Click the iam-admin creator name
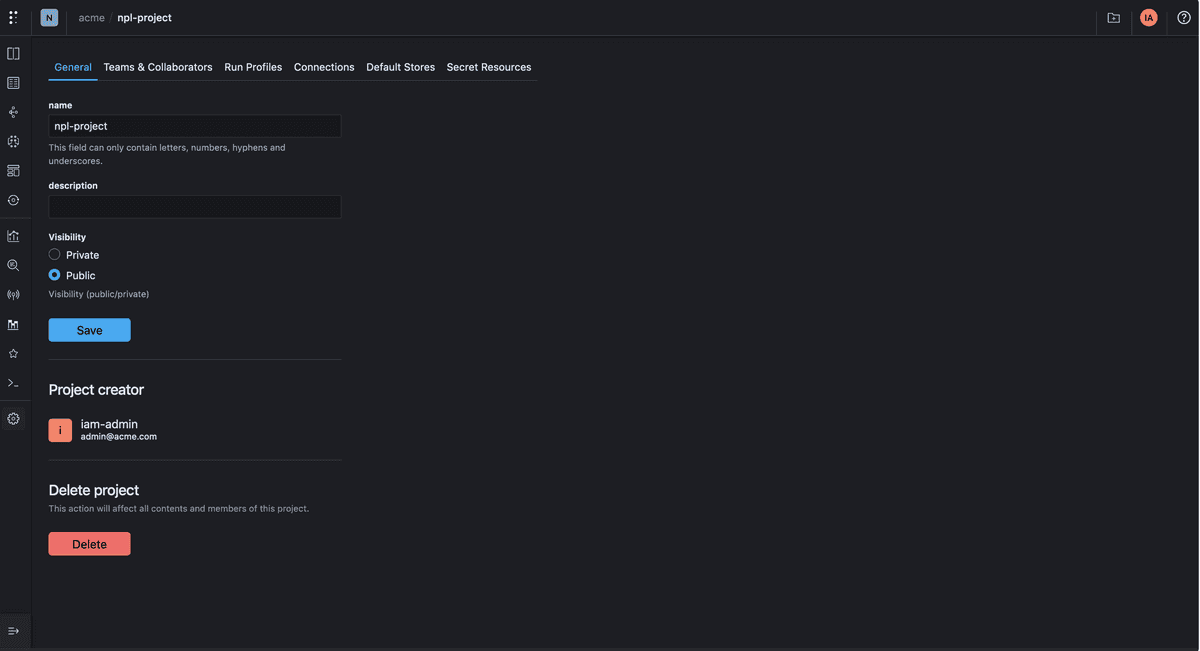The width and height of the screenshot is (1200, 651). 109,424
